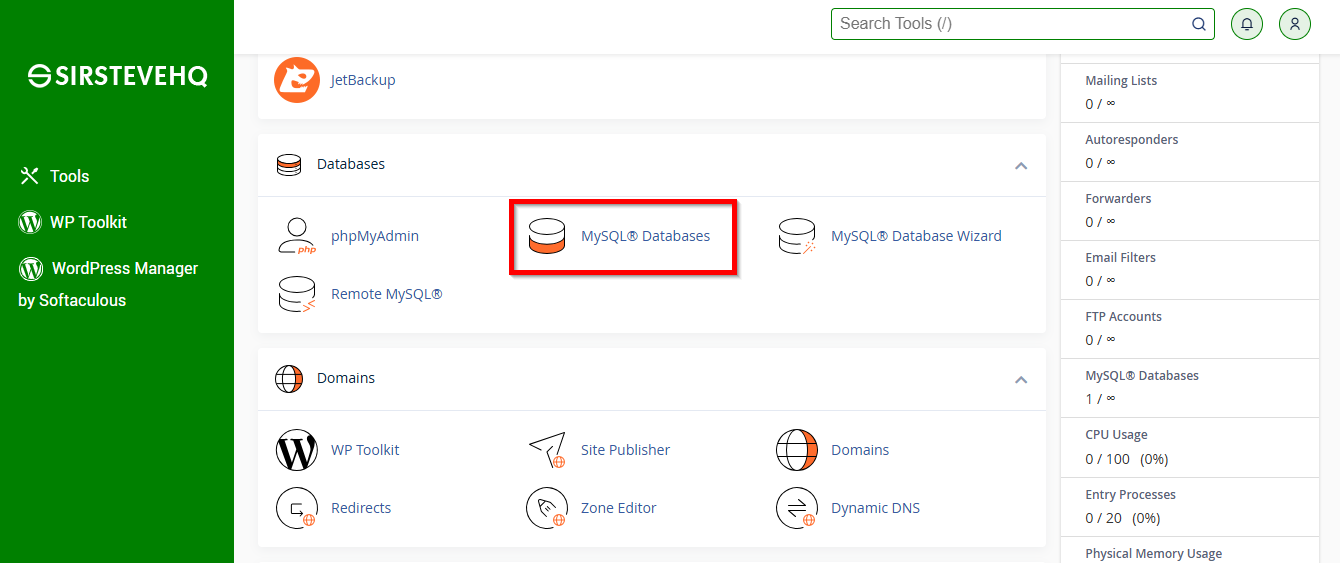This screenshot has width=1340, height=563.
Task: Click the Databases section title
Action: (x=351, y=164)
